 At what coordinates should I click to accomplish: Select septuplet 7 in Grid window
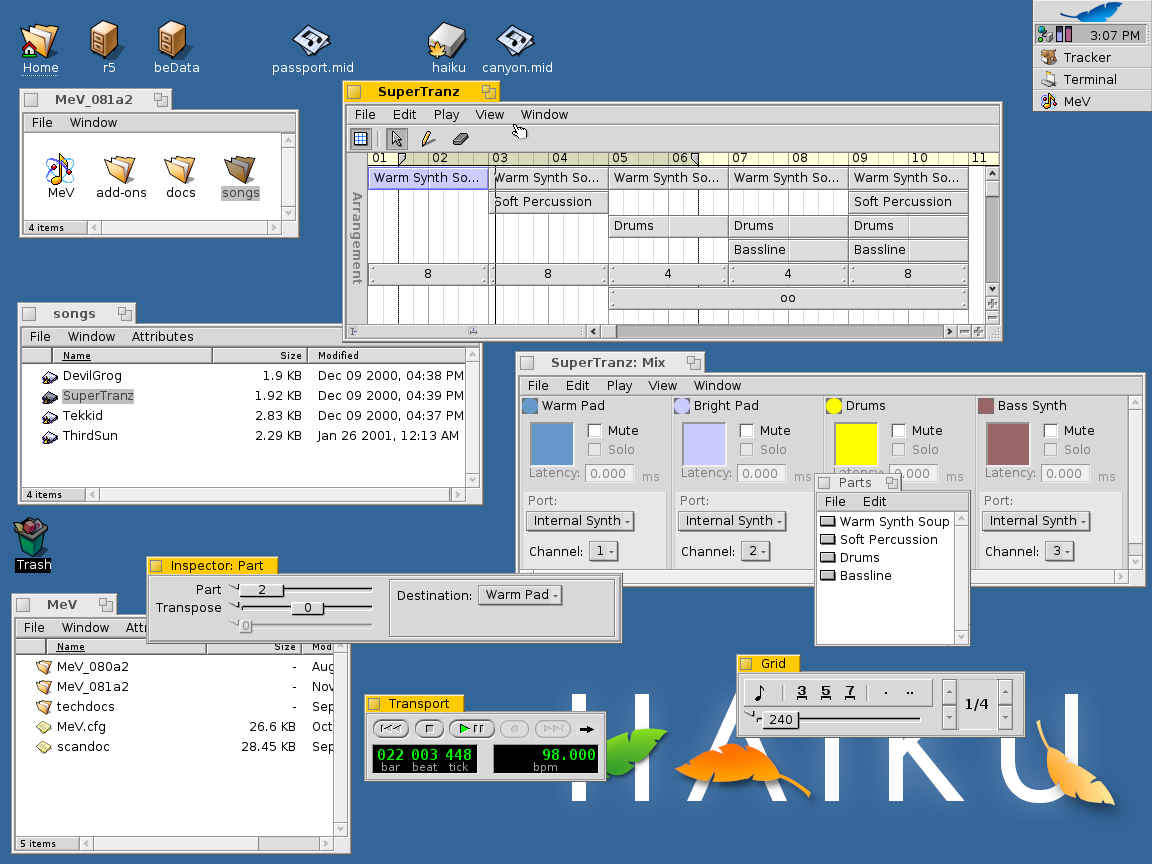(850, 692)
